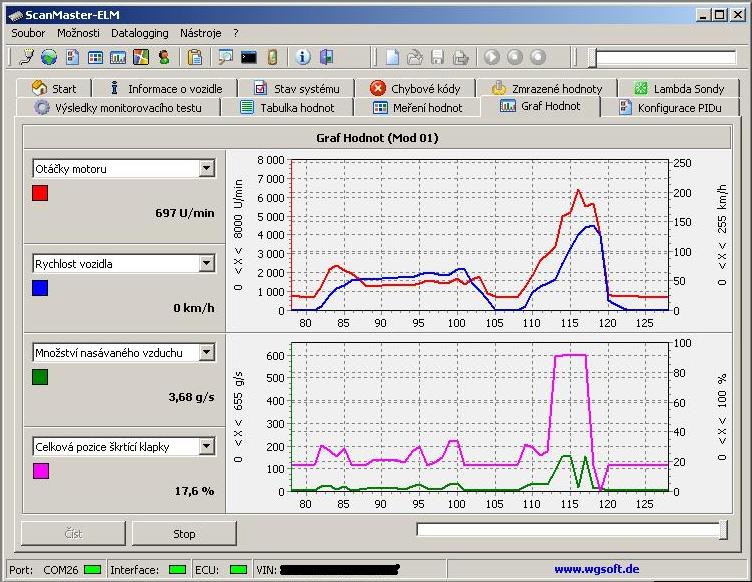Click the connect plug icon in toolbar
The width and height of the screenshot is (752, 582).
pyautogui.click(x=27, y=57)
